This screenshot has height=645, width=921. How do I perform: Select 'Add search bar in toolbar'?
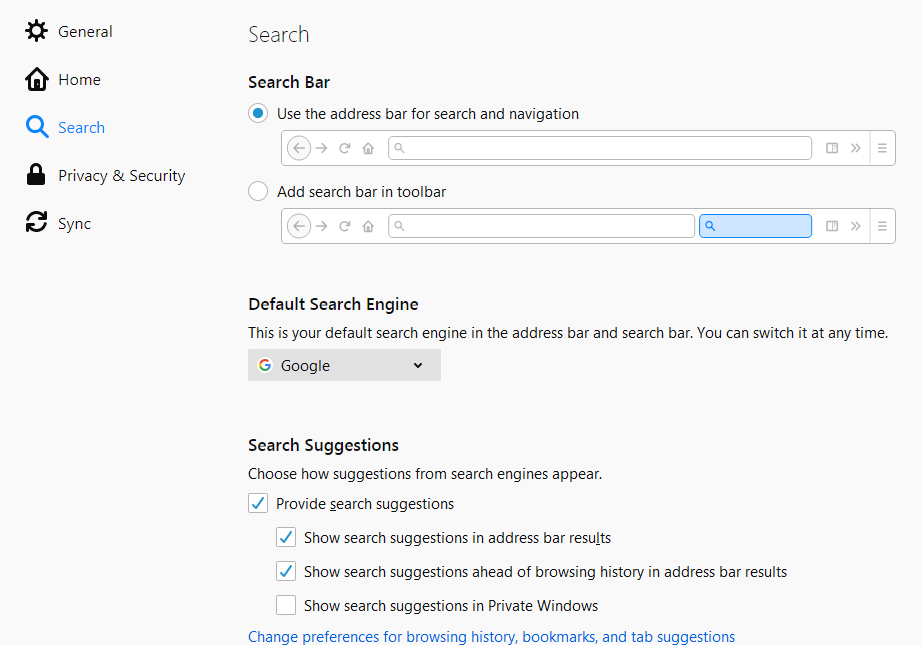click(257, 191)
